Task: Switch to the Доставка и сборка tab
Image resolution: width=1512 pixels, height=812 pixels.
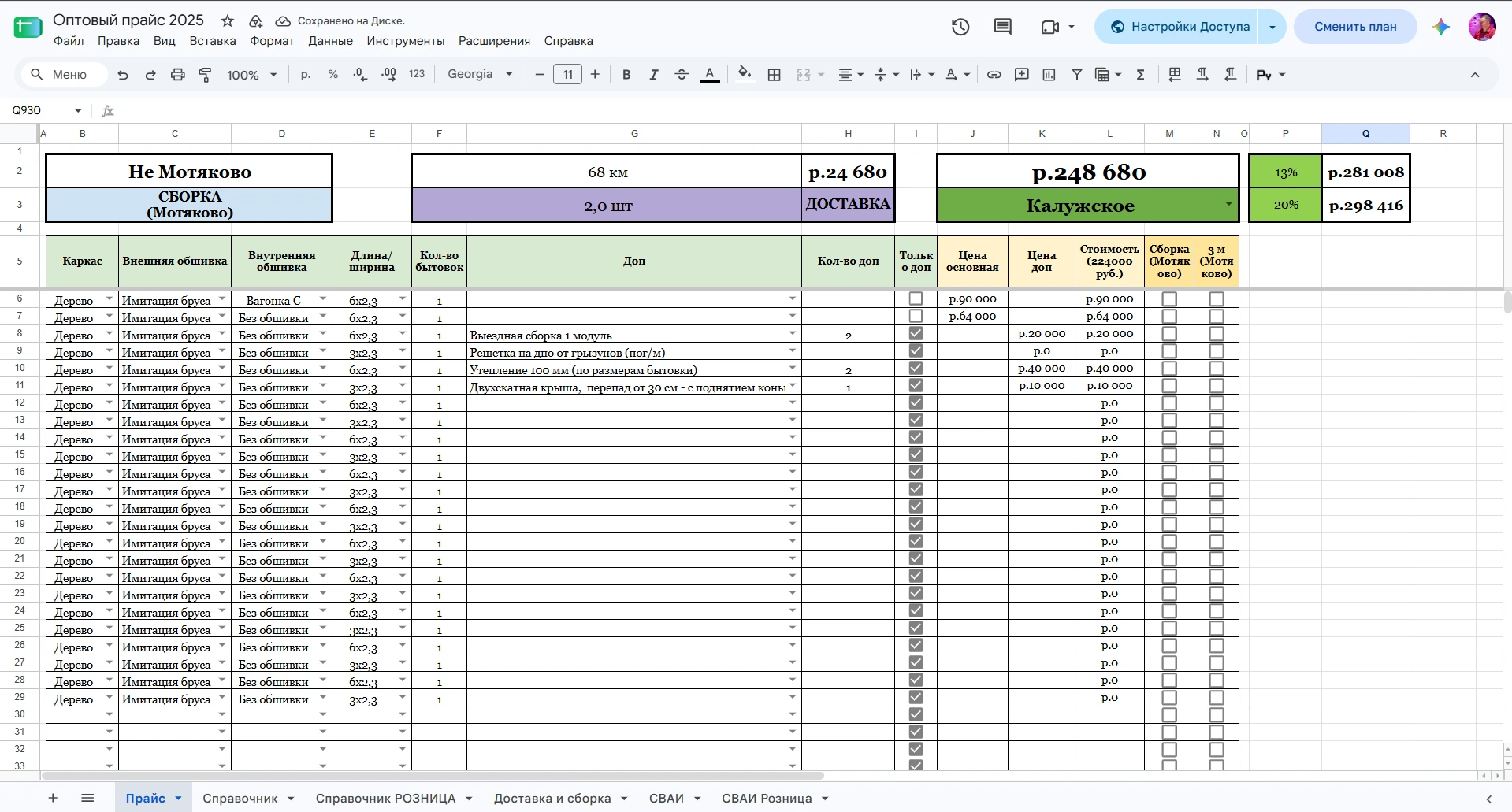Action: coord(552,798)
